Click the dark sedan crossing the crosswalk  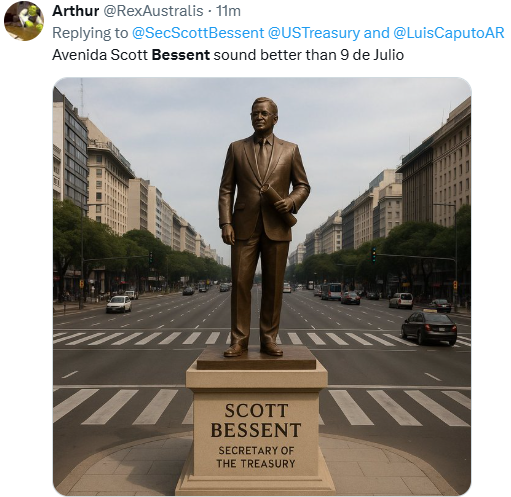[x=429, y=328]
